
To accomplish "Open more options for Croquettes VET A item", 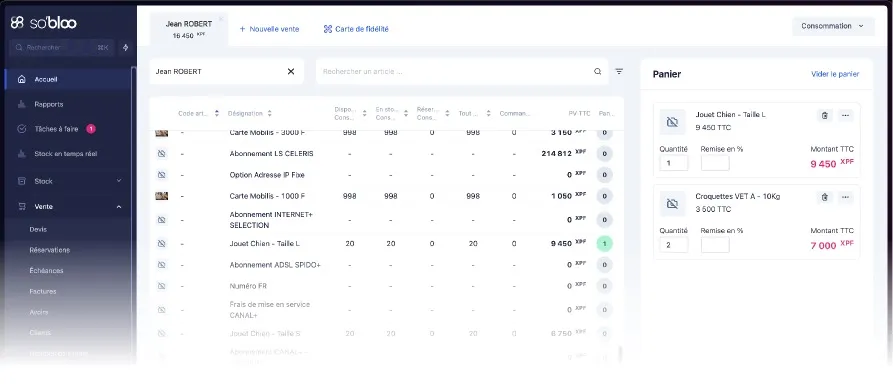I will pyautogui.click(x=846, y=197).
